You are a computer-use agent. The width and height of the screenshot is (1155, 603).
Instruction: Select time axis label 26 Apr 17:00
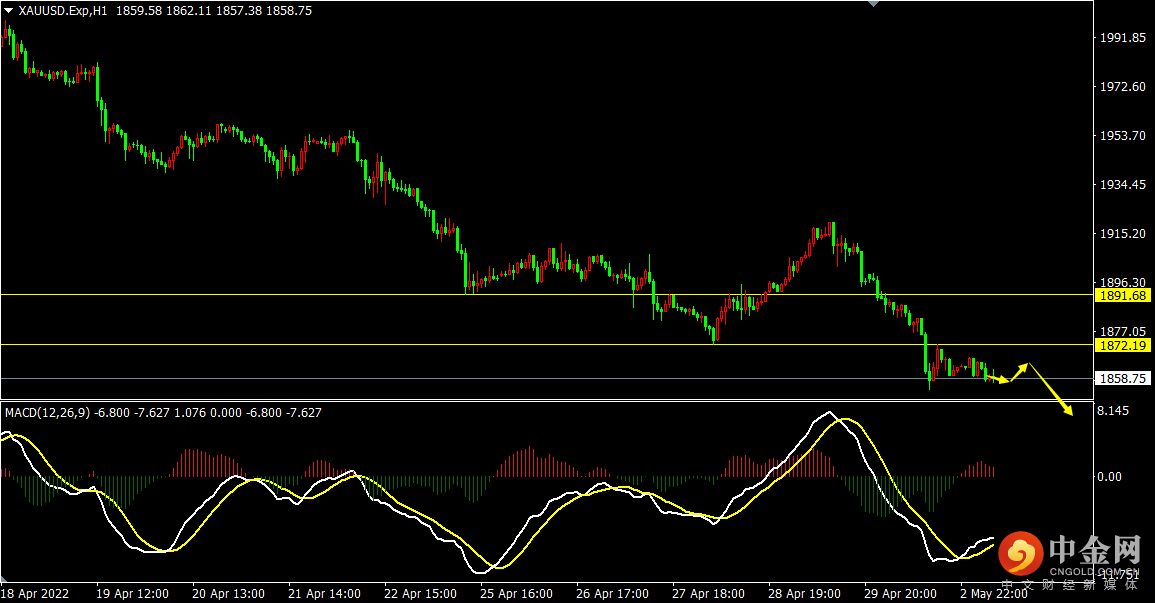pyautogui.click(x=612, y=593)
